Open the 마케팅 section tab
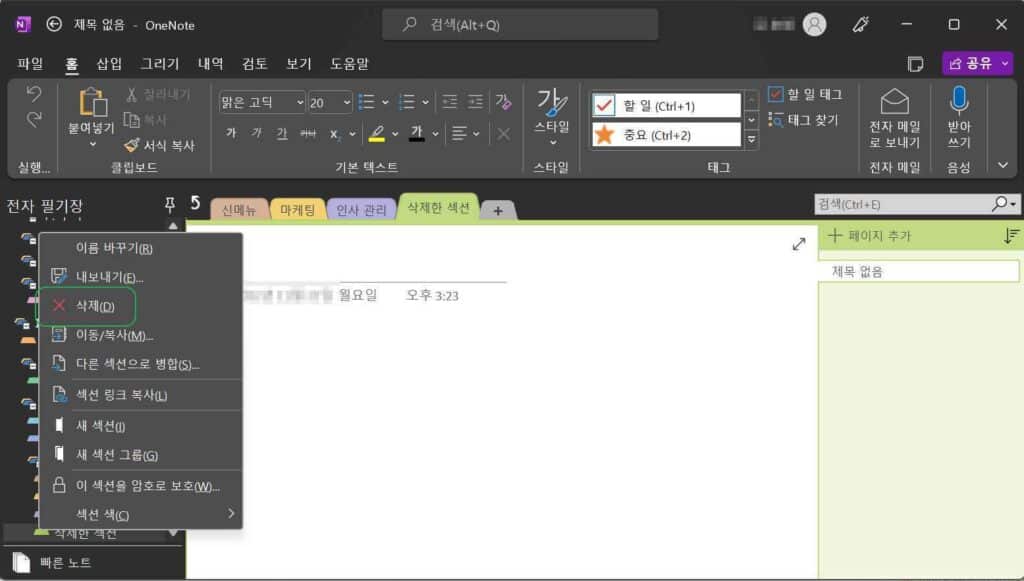This screenshot has height=581, width=1024. point(297,210)
